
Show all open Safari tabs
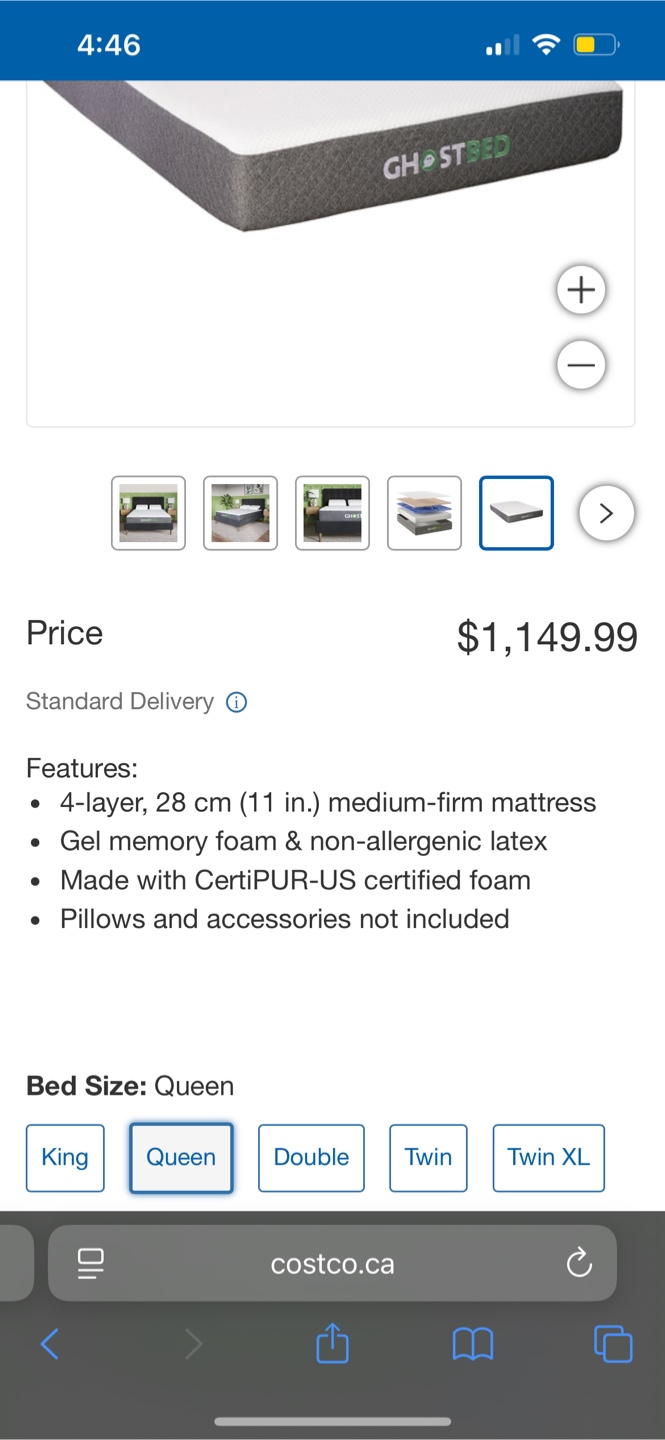[613, 1344]
